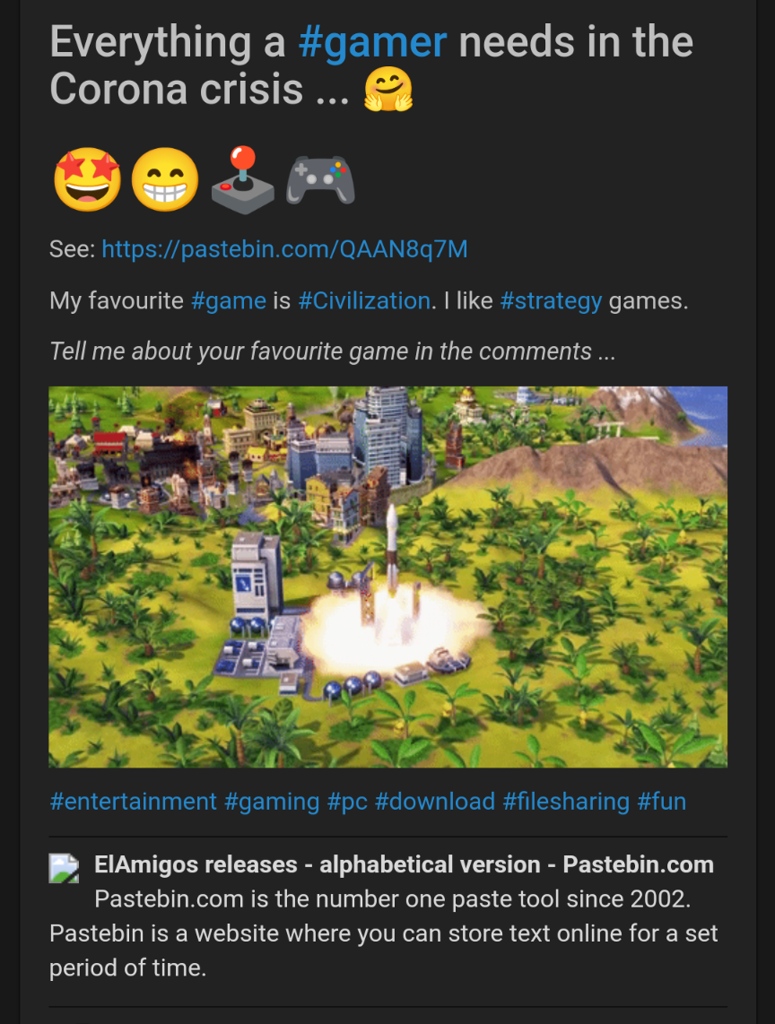Open the rocket launch game screenshot
The image size is (775, 1024).
388,577
